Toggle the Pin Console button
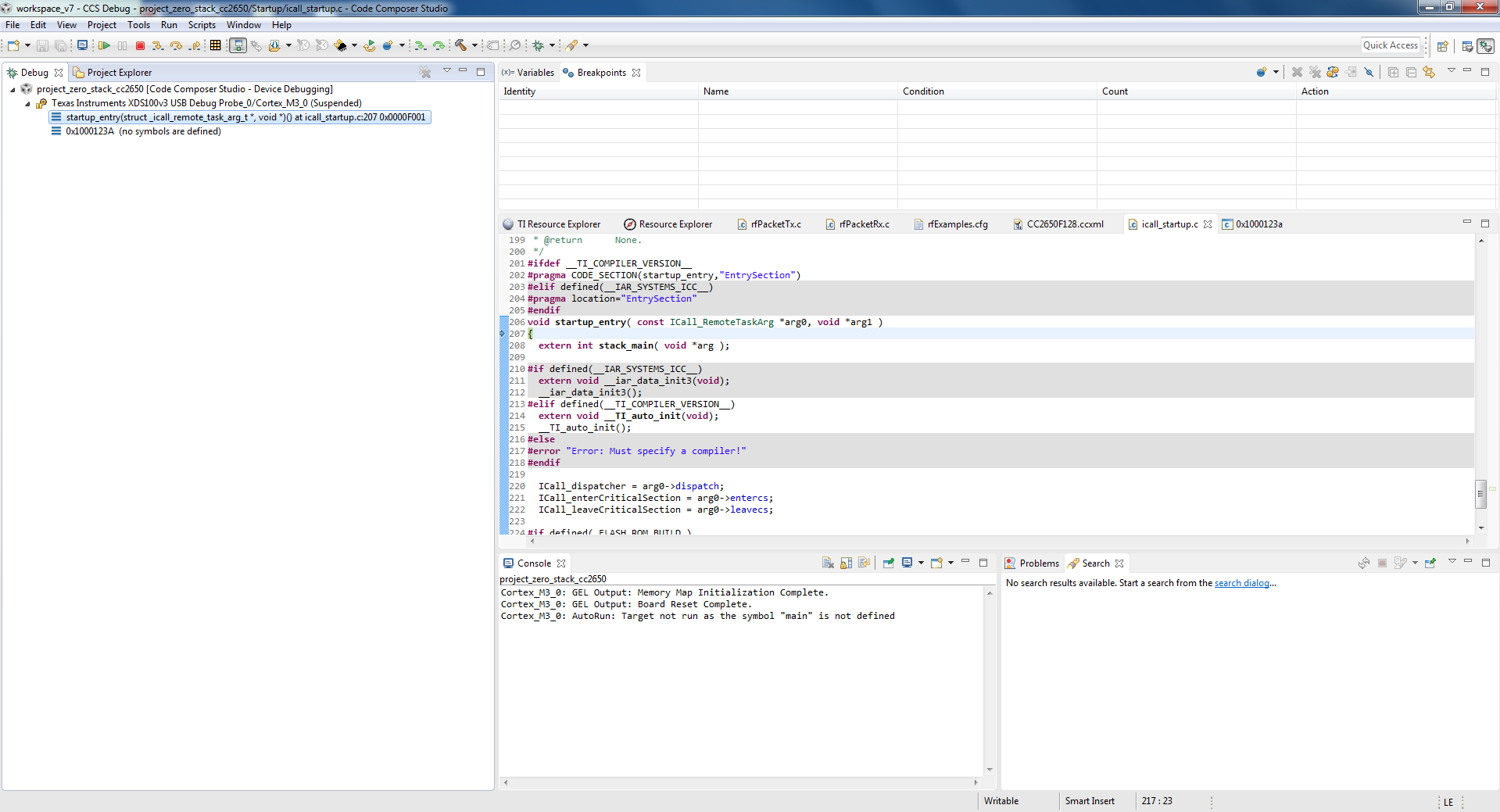The width and height of the screenshot is (1500, 812). click(x=888, y=563)
